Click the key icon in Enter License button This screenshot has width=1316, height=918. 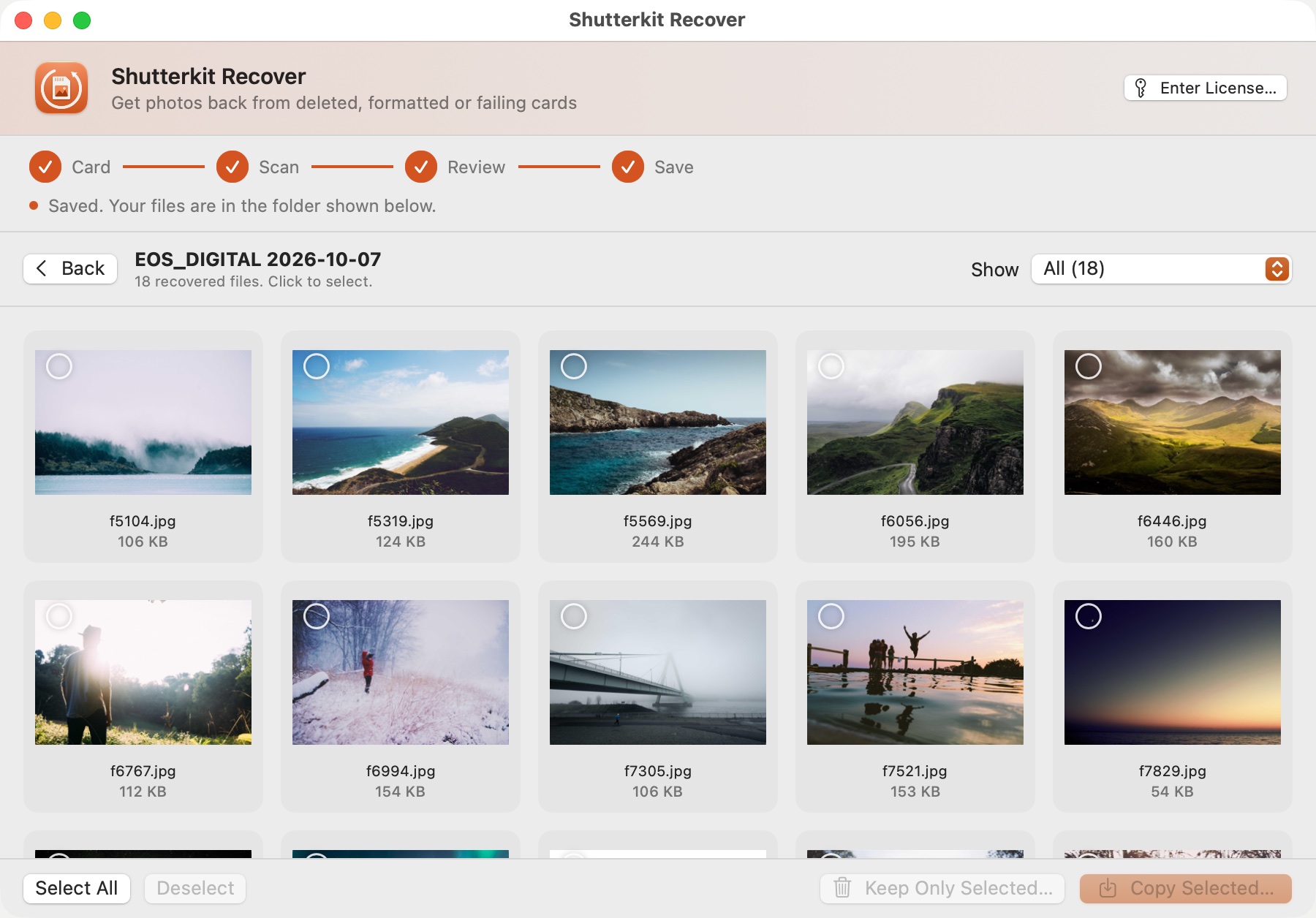click(1141, 88)
